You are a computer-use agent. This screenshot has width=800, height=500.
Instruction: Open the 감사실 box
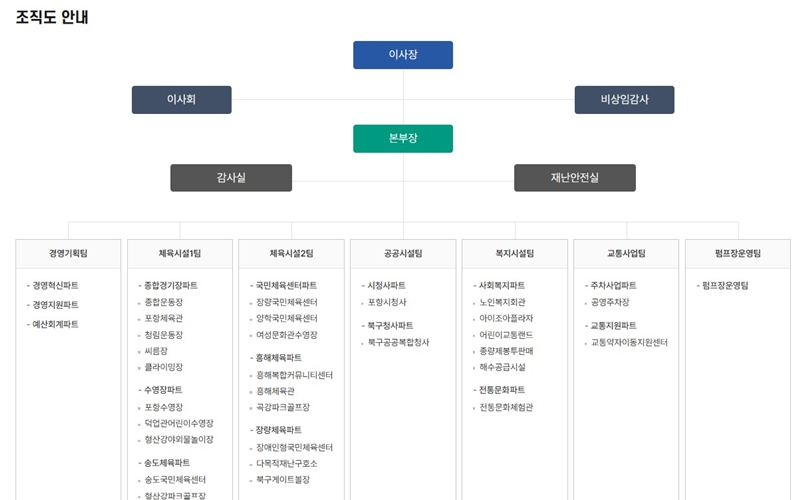pos(231,178)
